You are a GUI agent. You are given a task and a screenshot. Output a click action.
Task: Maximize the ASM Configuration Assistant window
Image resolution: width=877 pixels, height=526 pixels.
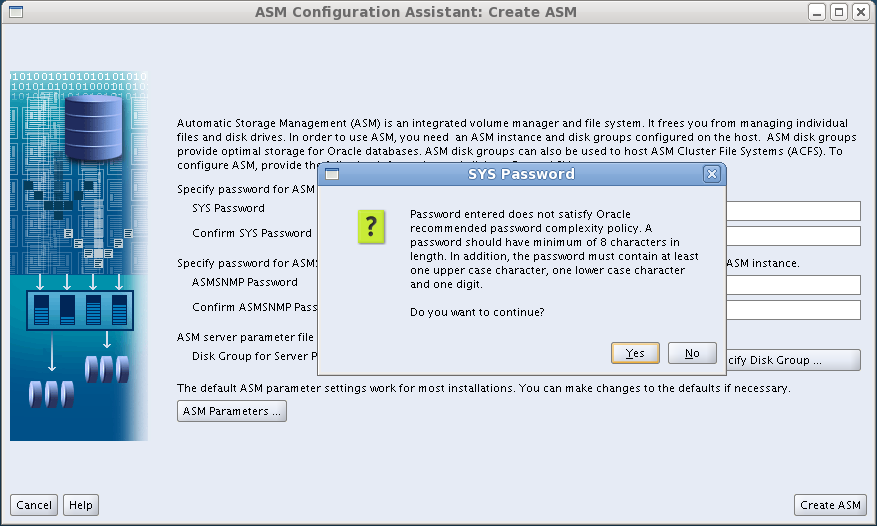[x=839, y=12]
